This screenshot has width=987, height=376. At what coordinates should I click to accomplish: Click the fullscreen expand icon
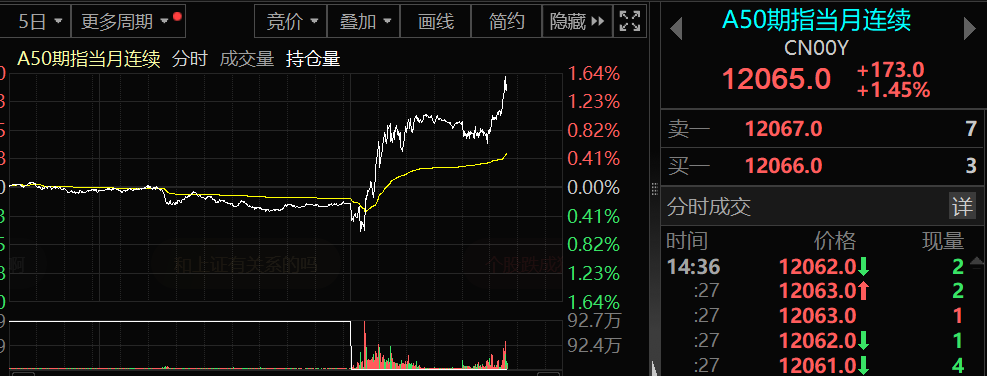coord(629,21)
